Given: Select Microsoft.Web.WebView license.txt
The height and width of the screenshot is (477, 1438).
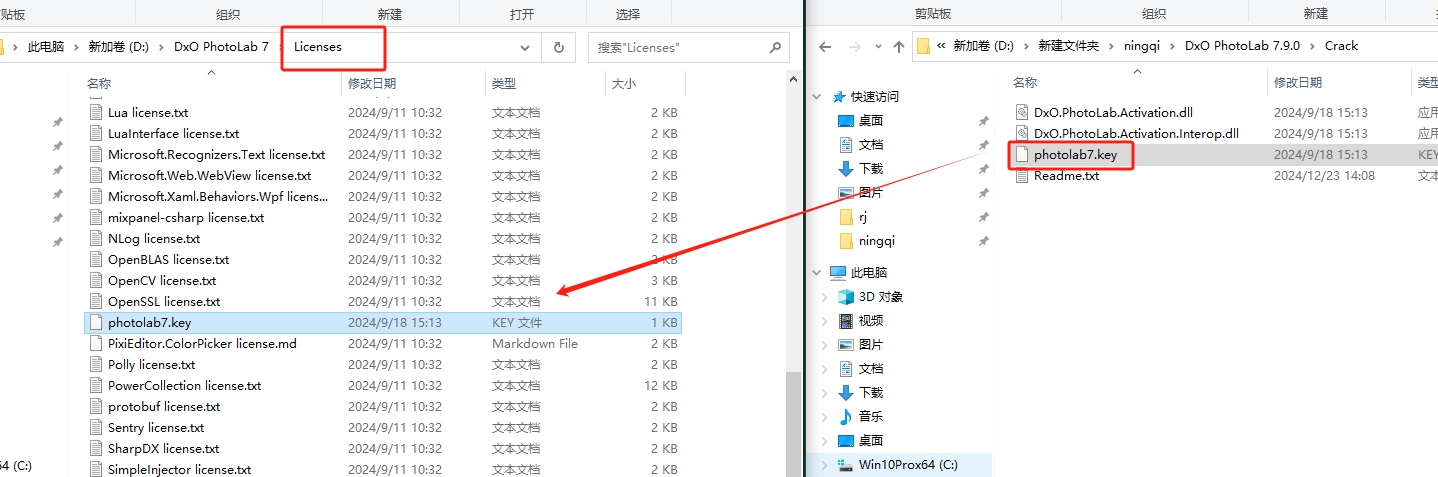Looking at the screenshot, I should point(209,175).
